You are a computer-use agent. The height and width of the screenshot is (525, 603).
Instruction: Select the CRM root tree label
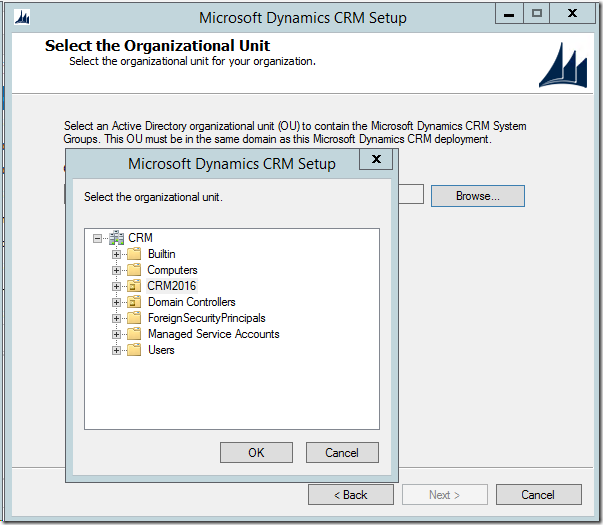click(x=140, y=238)
